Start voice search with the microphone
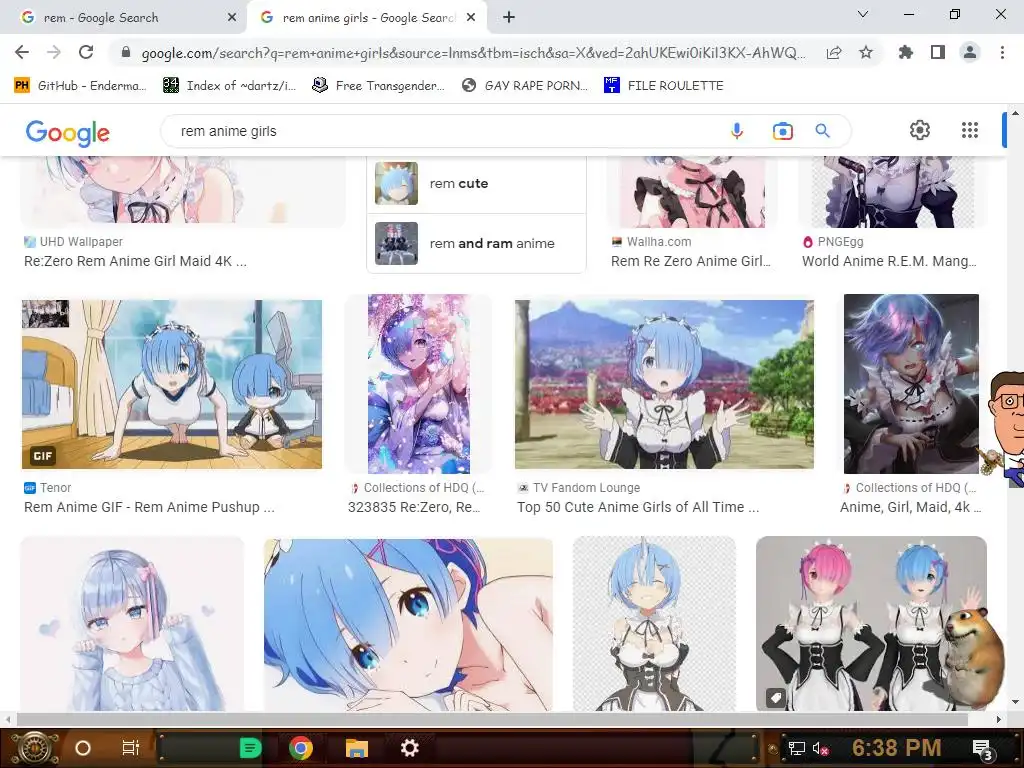Screen dimensions: 1024x768 [x=737, y=131]
